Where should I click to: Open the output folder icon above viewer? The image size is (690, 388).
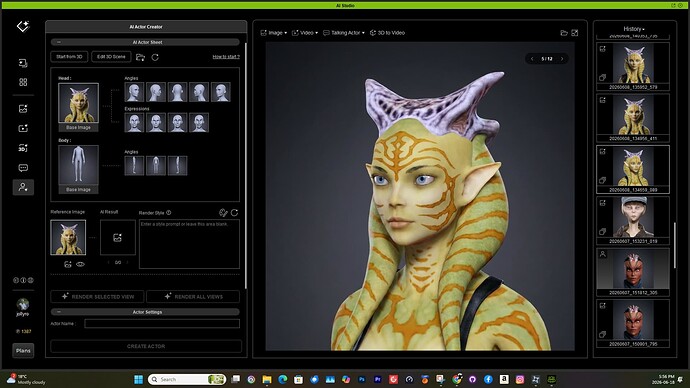click(x=564, y=33)
